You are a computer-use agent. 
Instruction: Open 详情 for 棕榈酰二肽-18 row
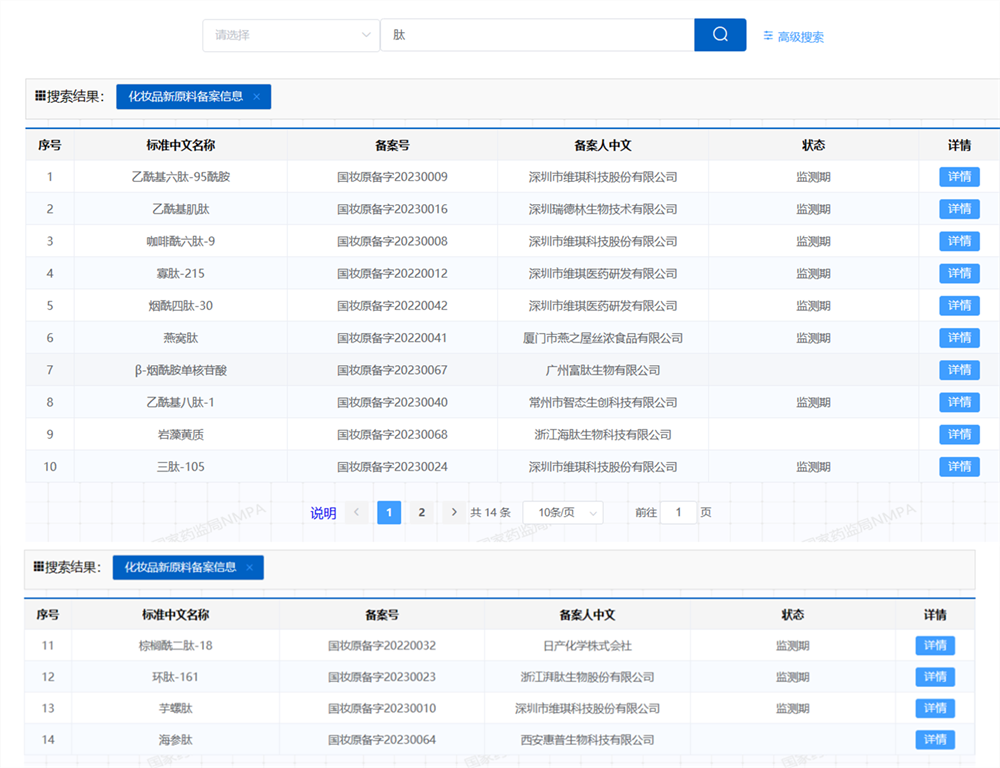click(x=935, y=646)
